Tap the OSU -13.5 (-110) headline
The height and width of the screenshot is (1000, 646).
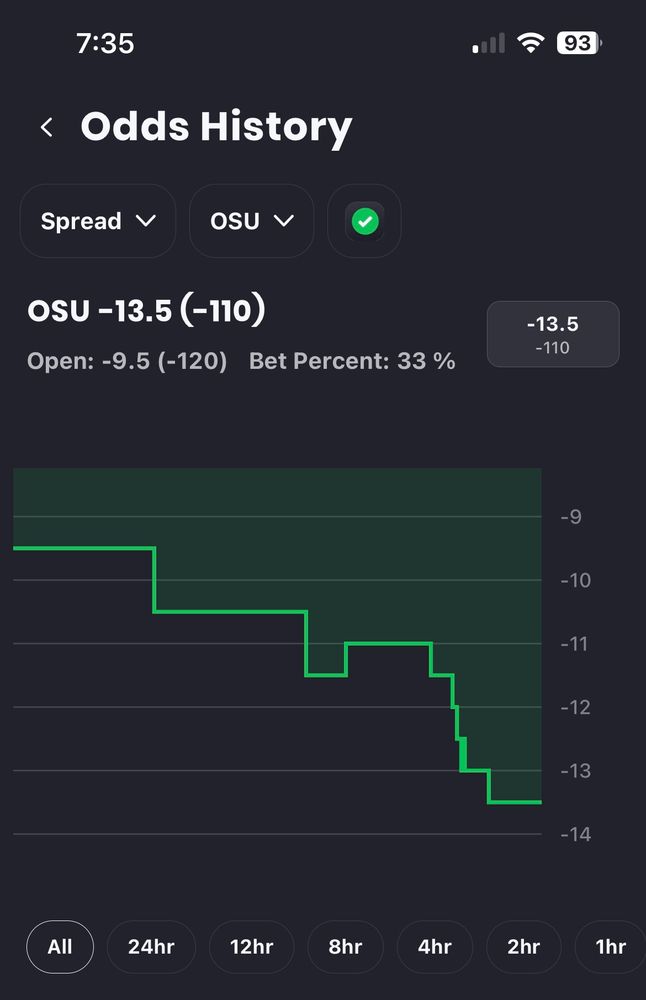(146, 311)
